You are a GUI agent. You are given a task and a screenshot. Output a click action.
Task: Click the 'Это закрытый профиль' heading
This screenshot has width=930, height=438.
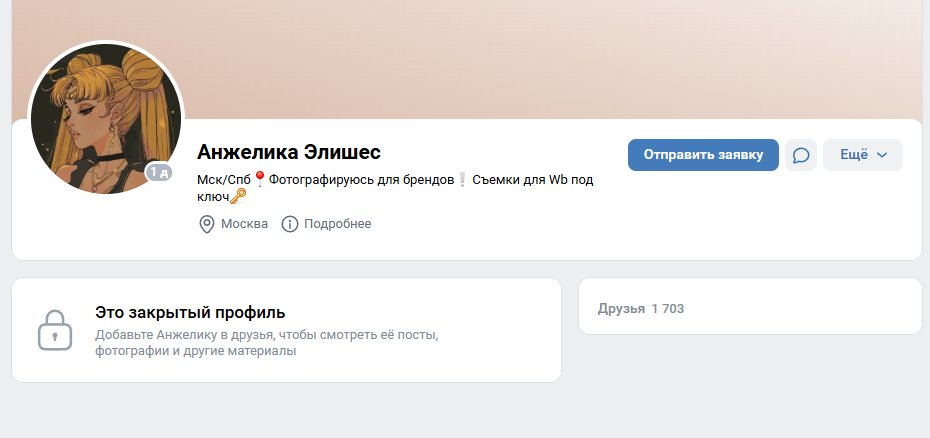(x=190, y=312)
